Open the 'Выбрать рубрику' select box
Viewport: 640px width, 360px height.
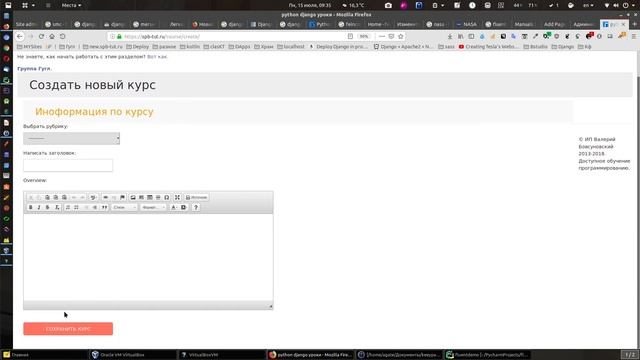71,138
